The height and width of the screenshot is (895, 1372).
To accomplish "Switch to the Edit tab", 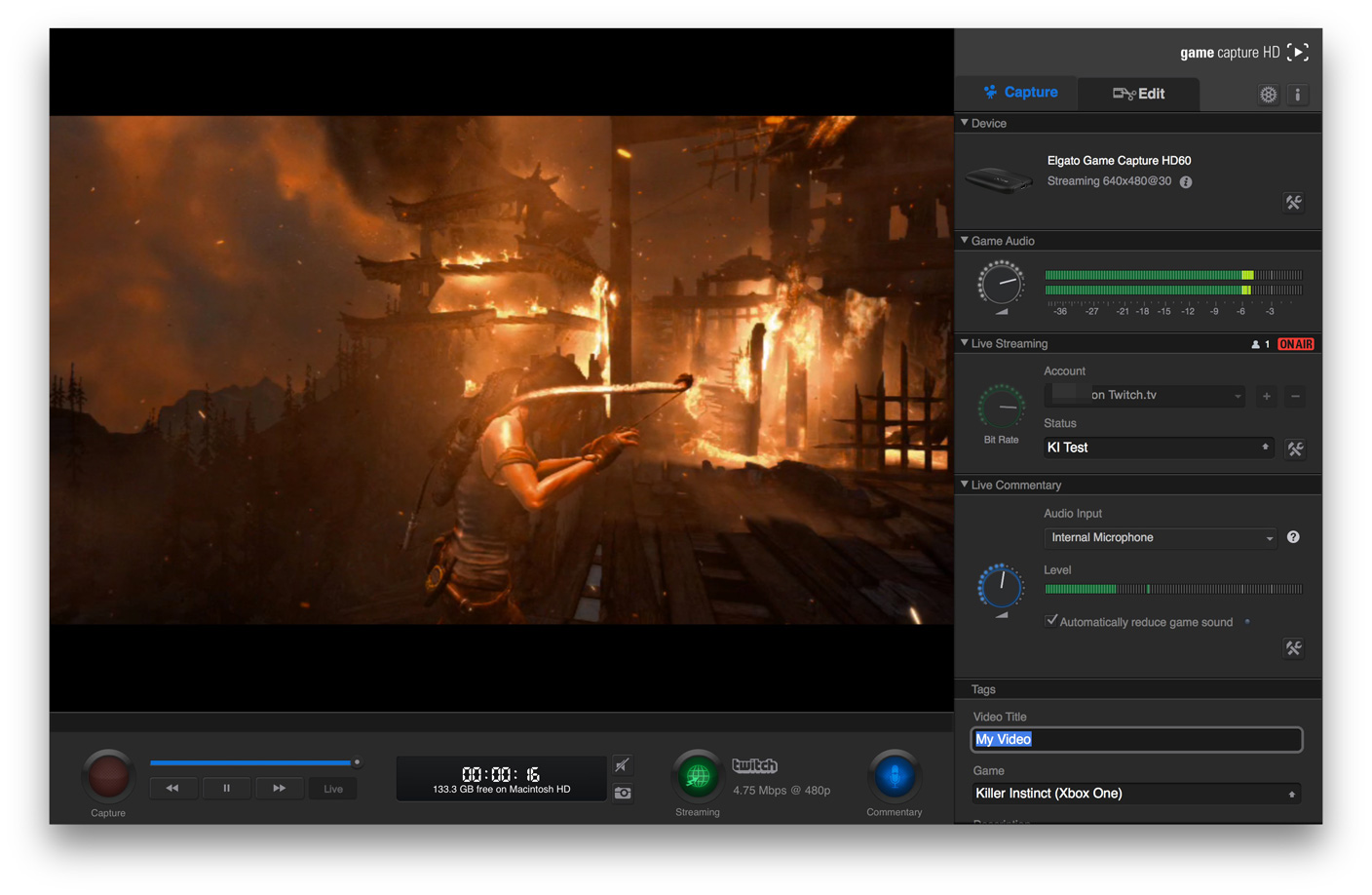I will click(x=1139, y=94).
